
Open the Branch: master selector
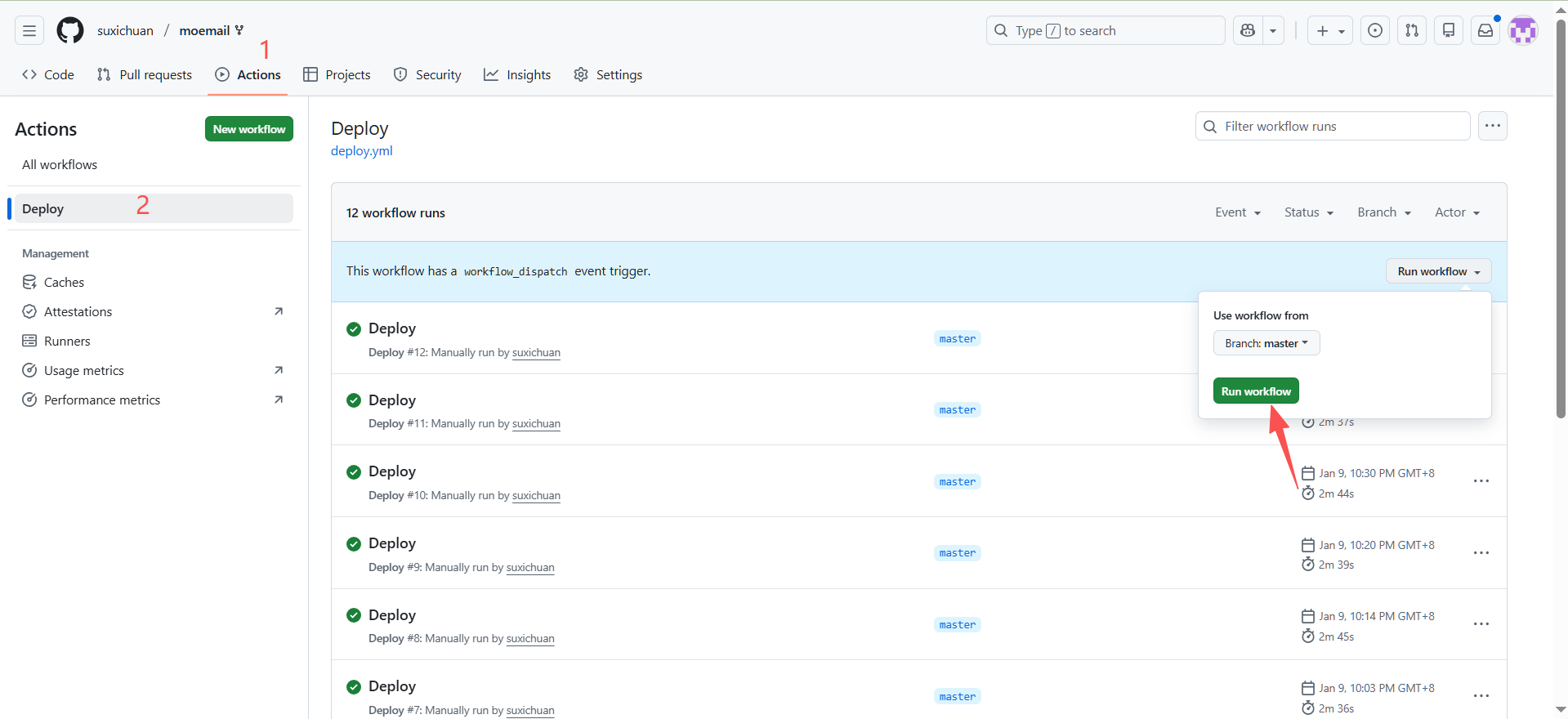(1266, 343)
